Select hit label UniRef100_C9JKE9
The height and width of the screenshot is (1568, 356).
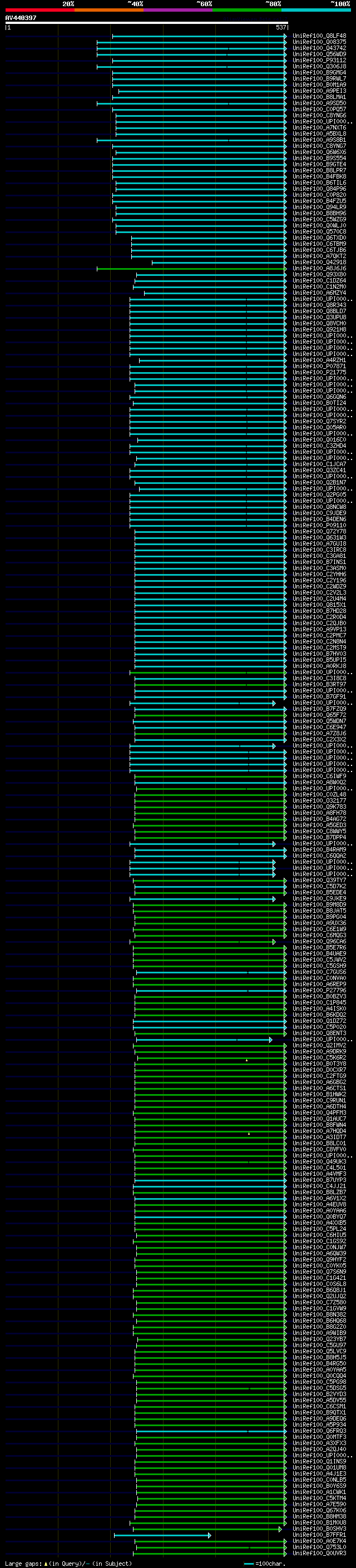[x=319, y=898]
